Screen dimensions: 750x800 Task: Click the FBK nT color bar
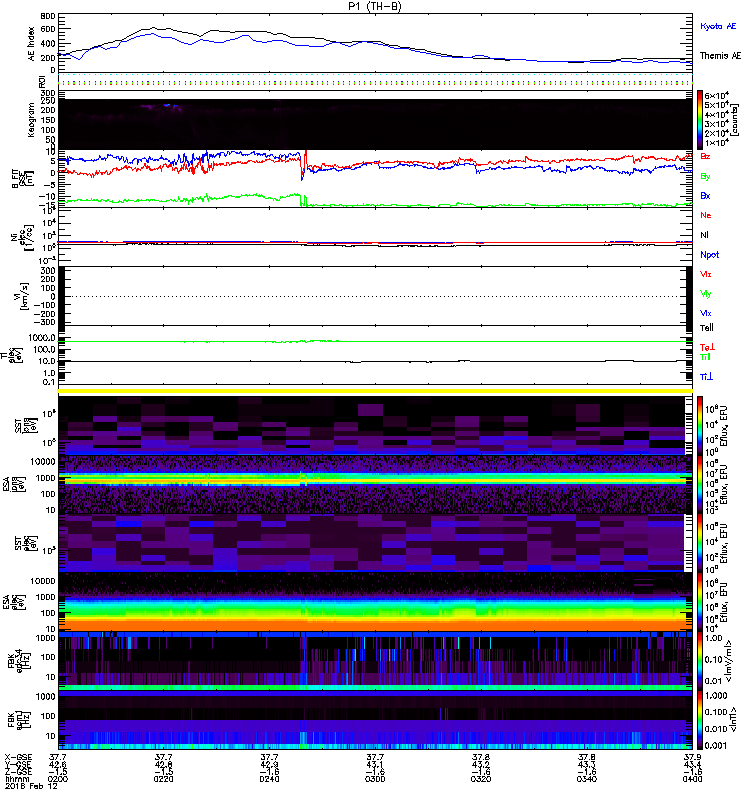(700, 720)
